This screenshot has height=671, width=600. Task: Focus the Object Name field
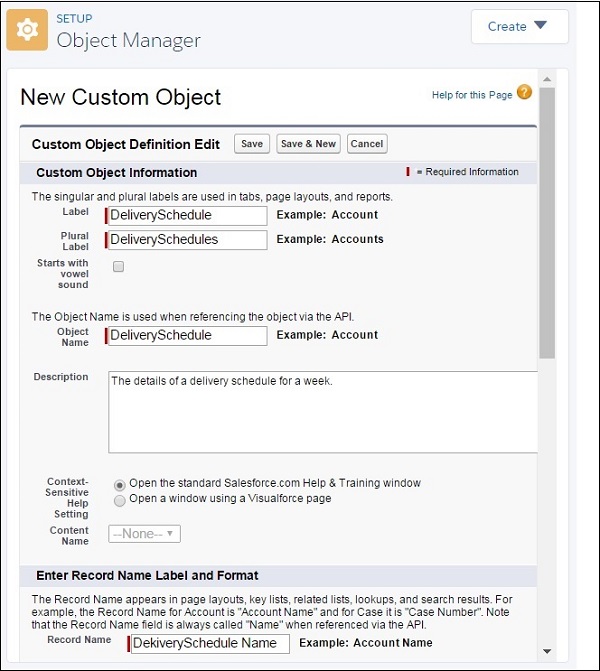tap(187, 336)
